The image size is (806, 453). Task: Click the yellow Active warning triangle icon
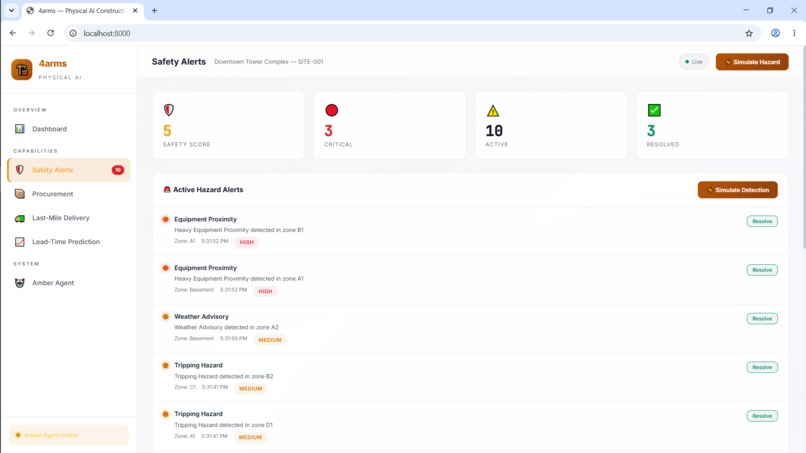pyautogui.click(x=492, y=111)
